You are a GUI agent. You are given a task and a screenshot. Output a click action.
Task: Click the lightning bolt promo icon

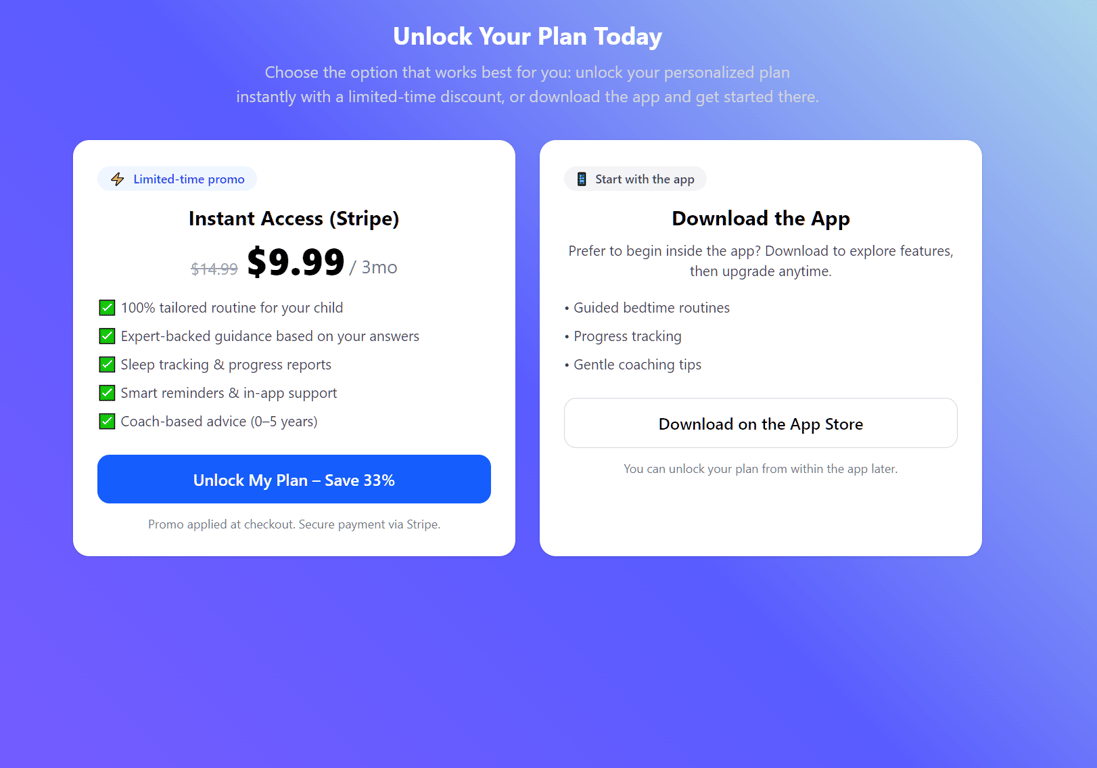(x=118, y=179)
